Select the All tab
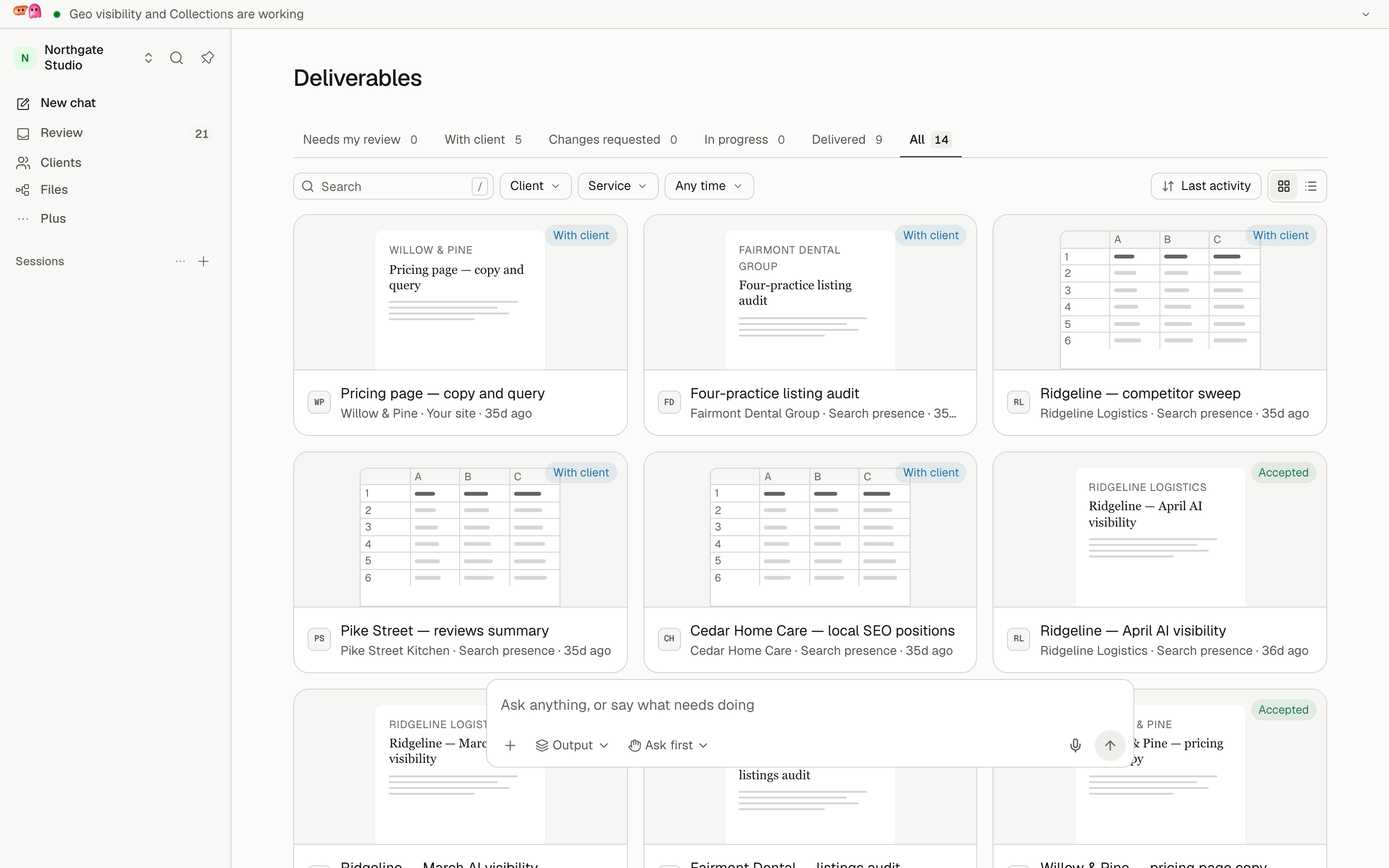Image resolution: width=1389 pixels, height=868 pixels. (x=930, y=139)
